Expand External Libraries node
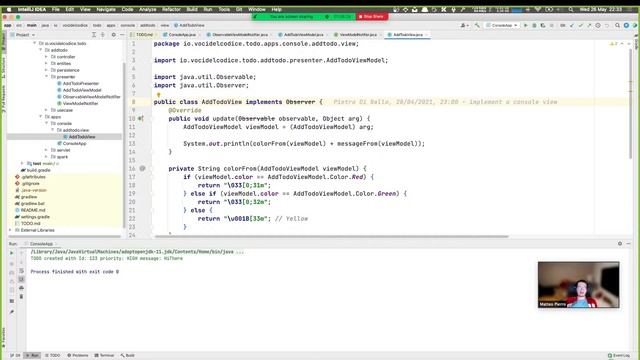 click(x=10, y=230)
